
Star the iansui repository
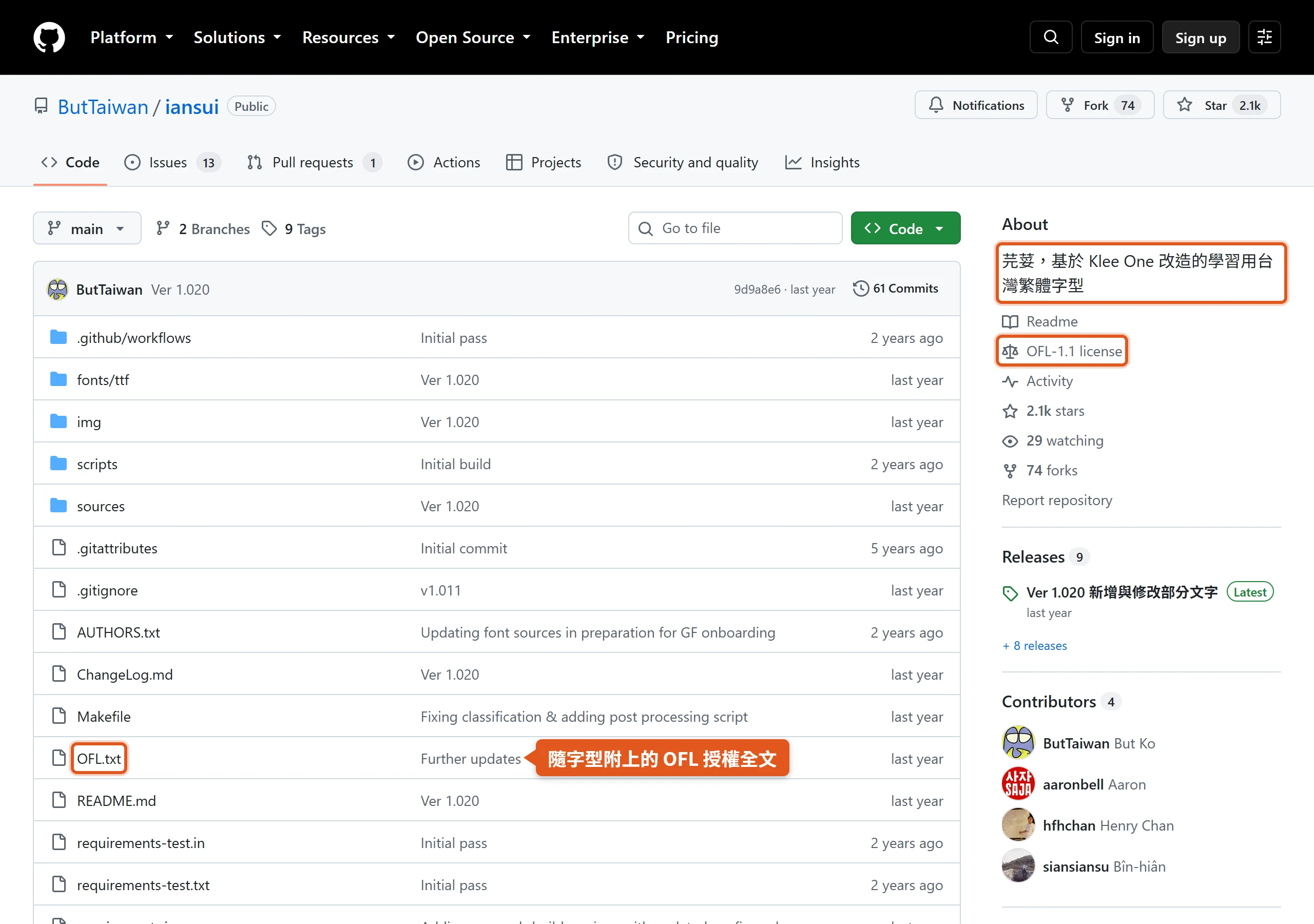coord(1222,105)
